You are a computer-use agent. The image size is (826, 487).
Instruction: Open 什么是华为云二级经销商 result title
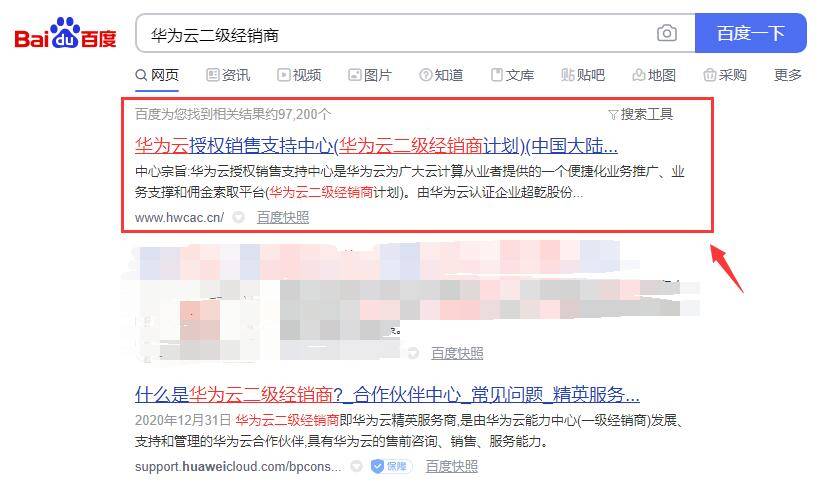point(387,395)
